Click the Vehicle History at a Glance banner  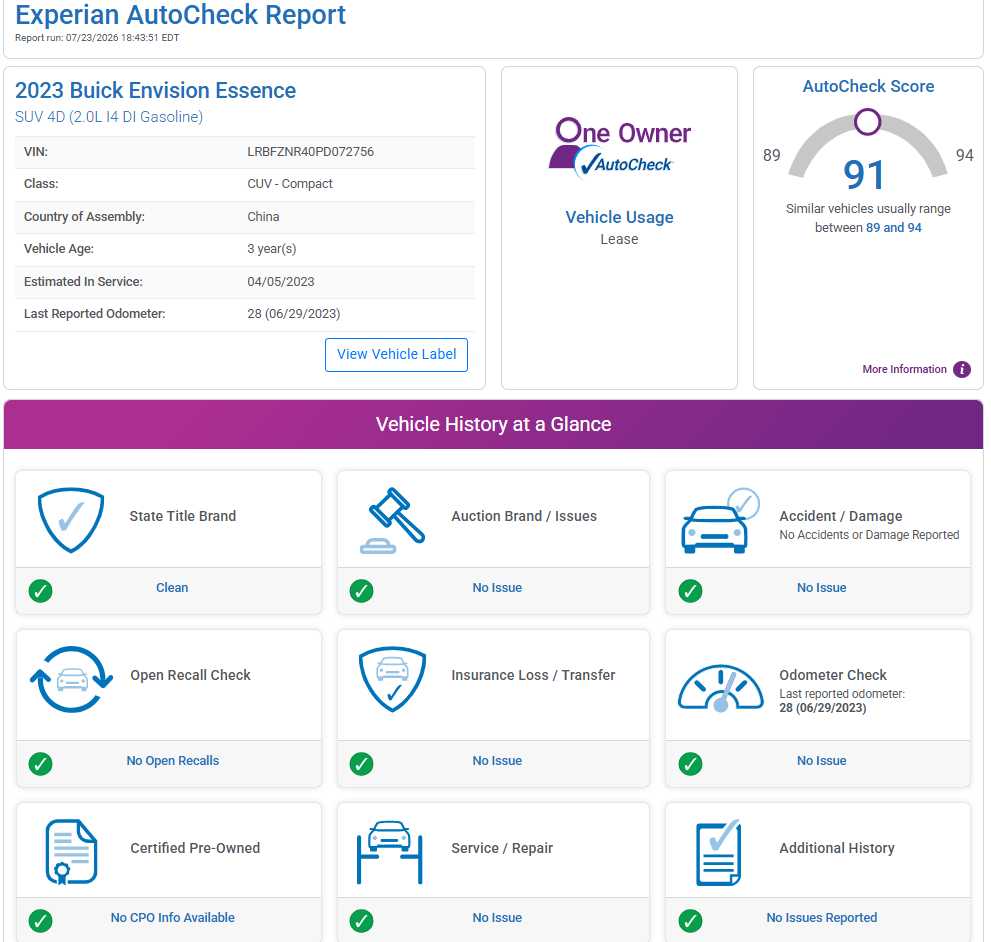(x=494, y=424)
